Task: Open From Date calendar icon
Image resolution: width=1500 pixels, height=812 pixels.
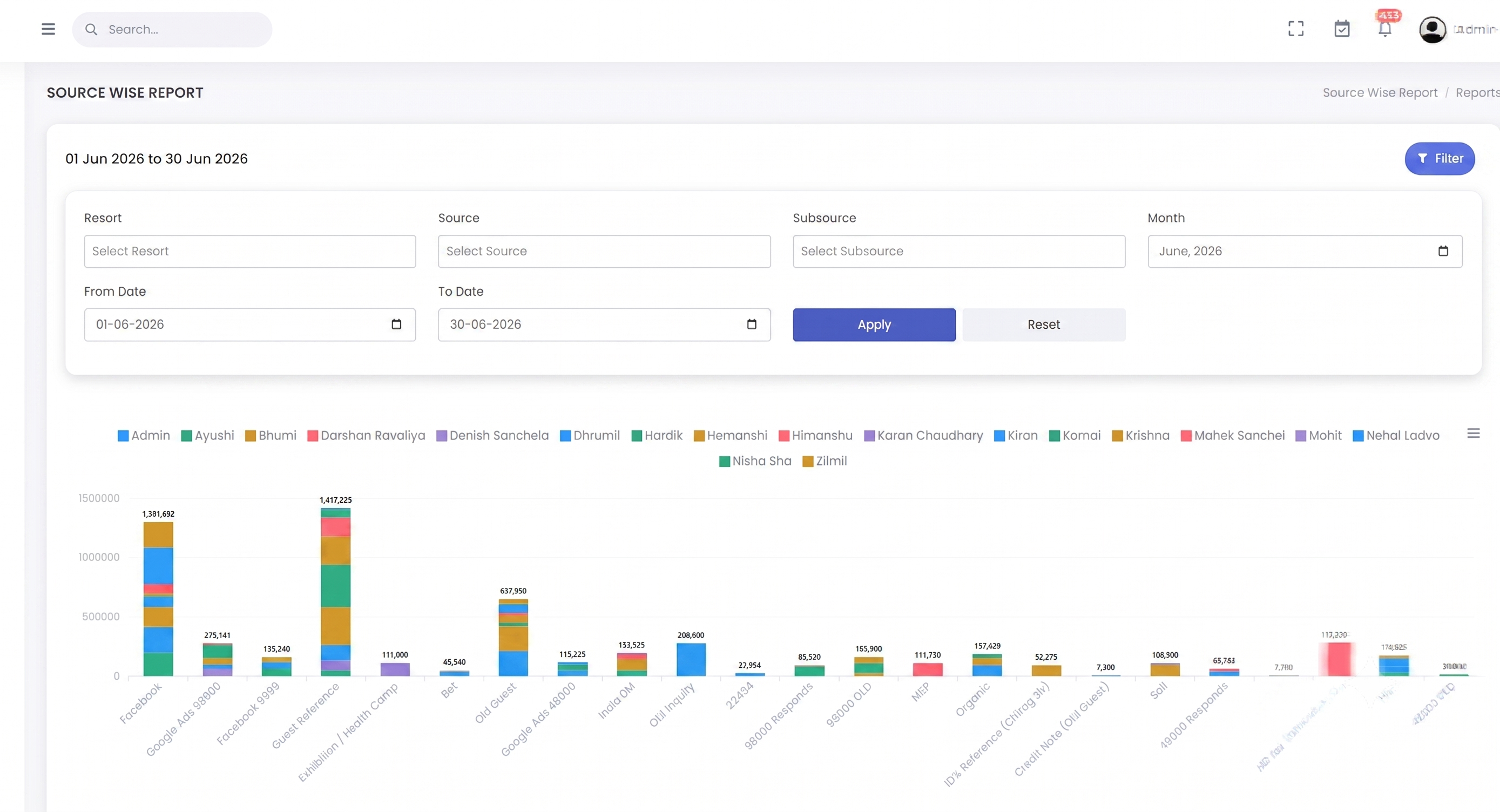Action: pyautogui.click(x=396, y=324)
